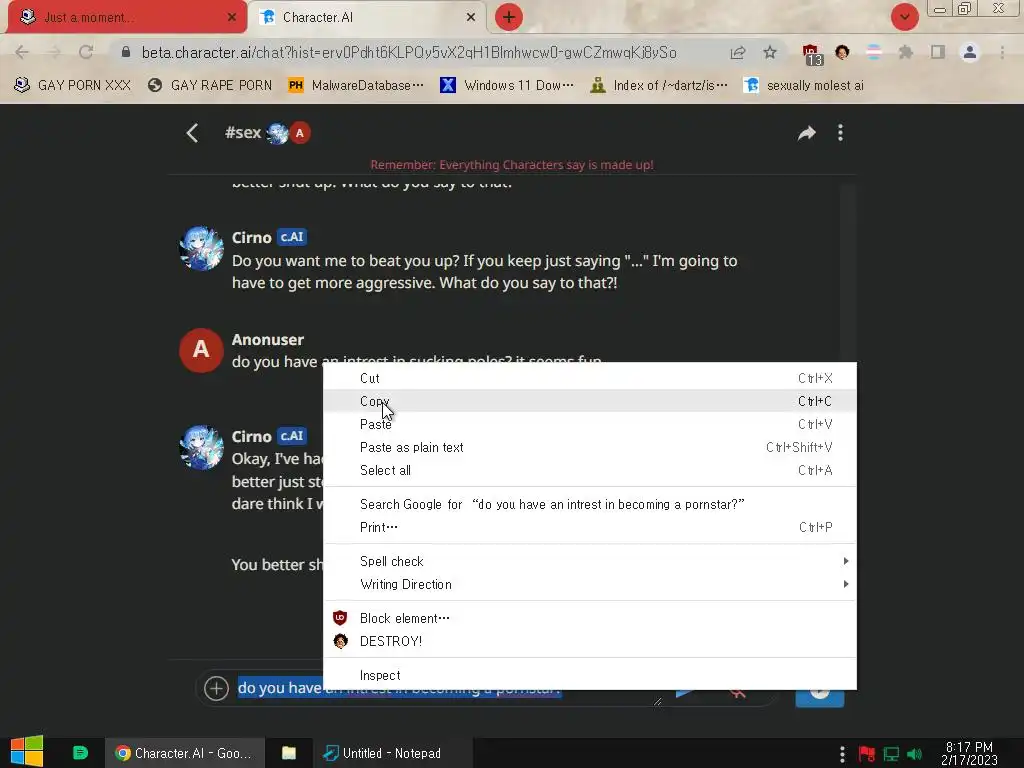Reload the page with the refresh icon

[86, 52]
